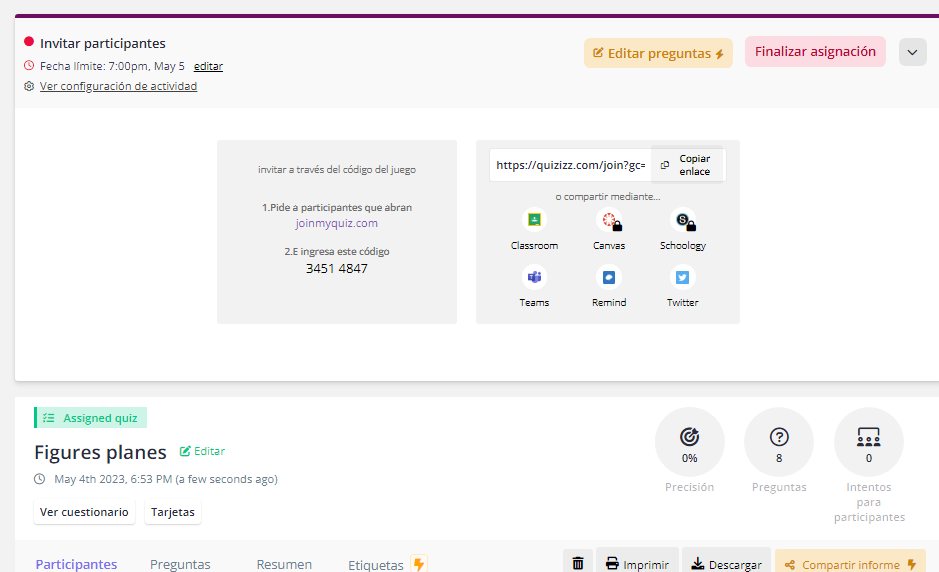Open Ver configuración de actividad link
Image resolution: width=939 pixels, height=572 pixels.
click(118, 86)
